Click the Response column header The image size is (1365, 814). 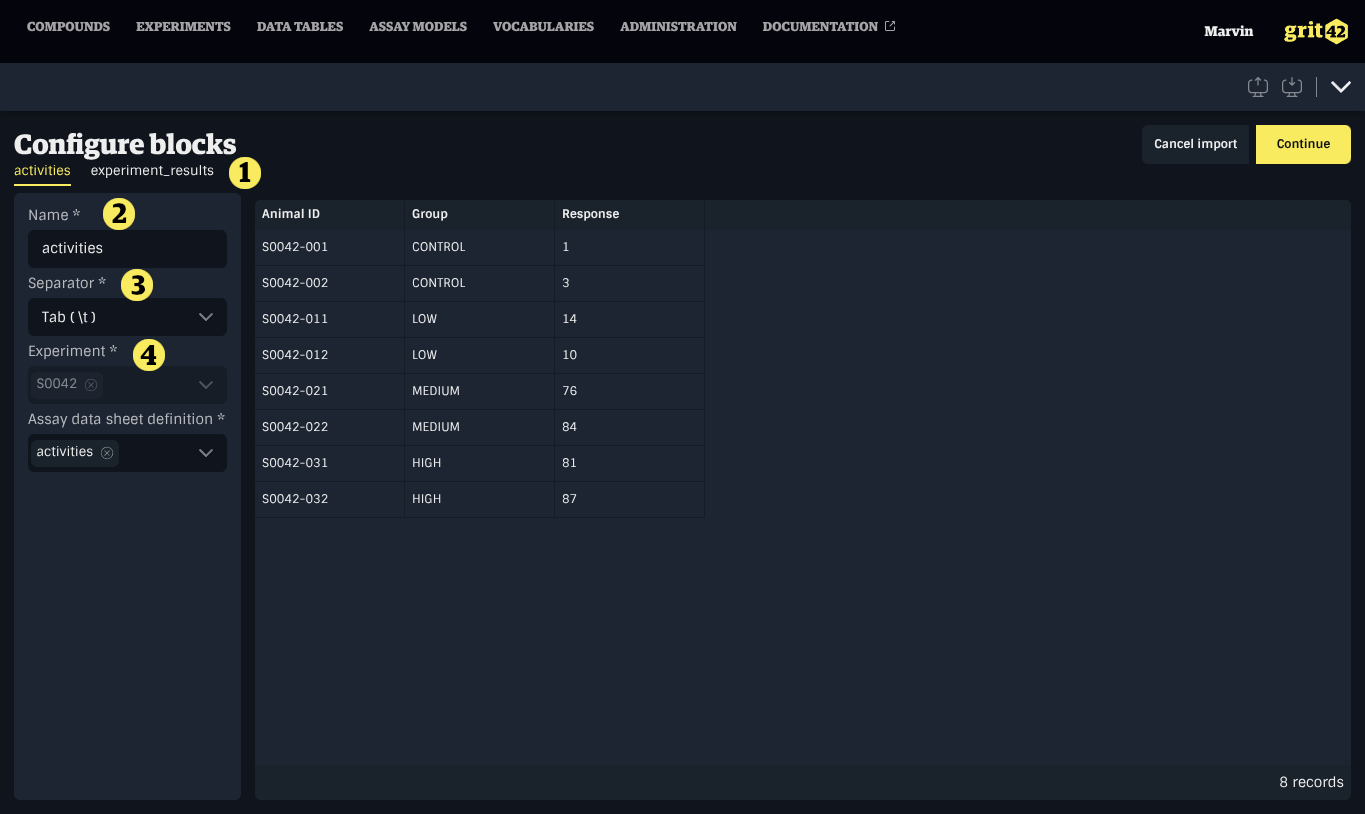630,214
